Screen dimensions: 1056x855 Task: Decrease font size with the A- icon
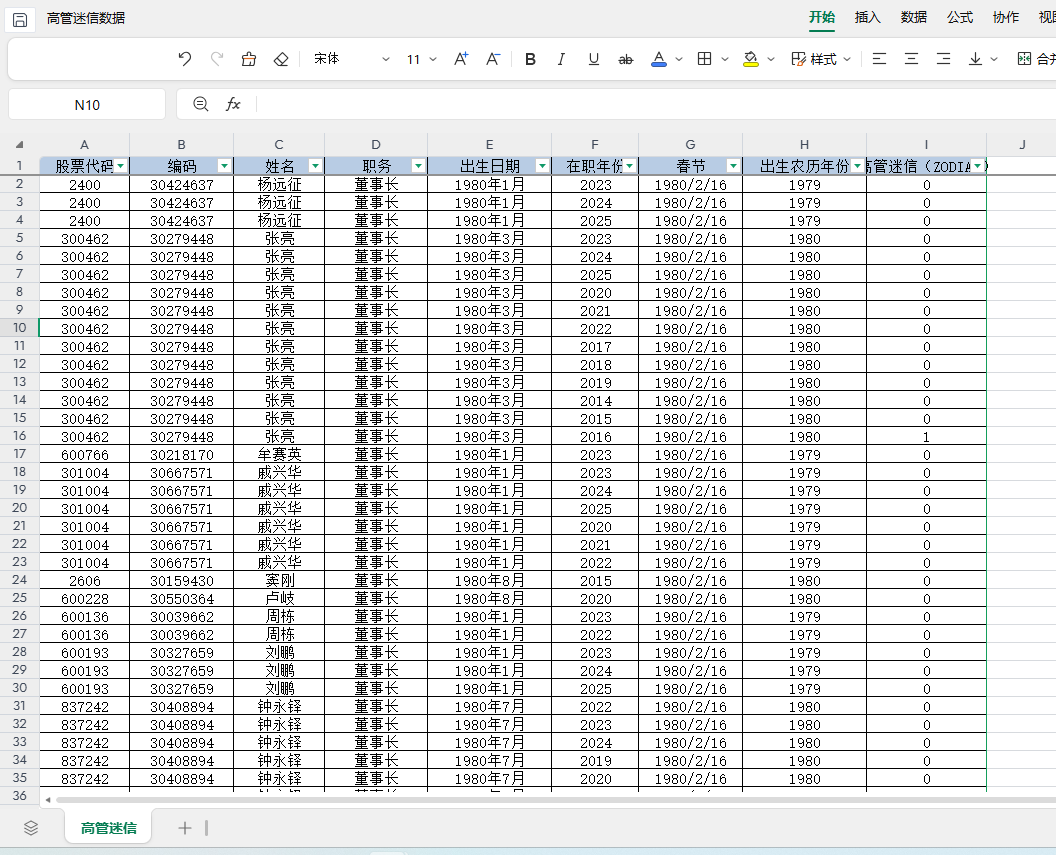(x=492, y=59)
